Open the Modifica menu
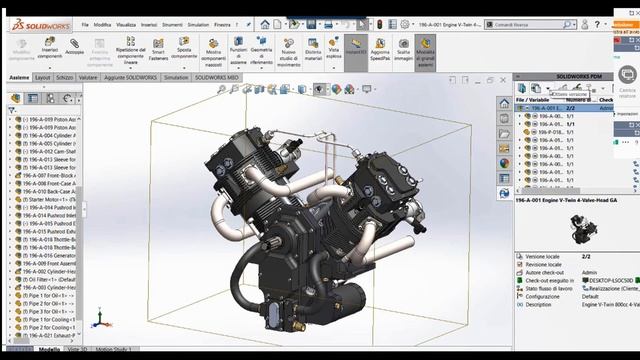The width and height of the screenshot is (640, 360). point(102,25)
